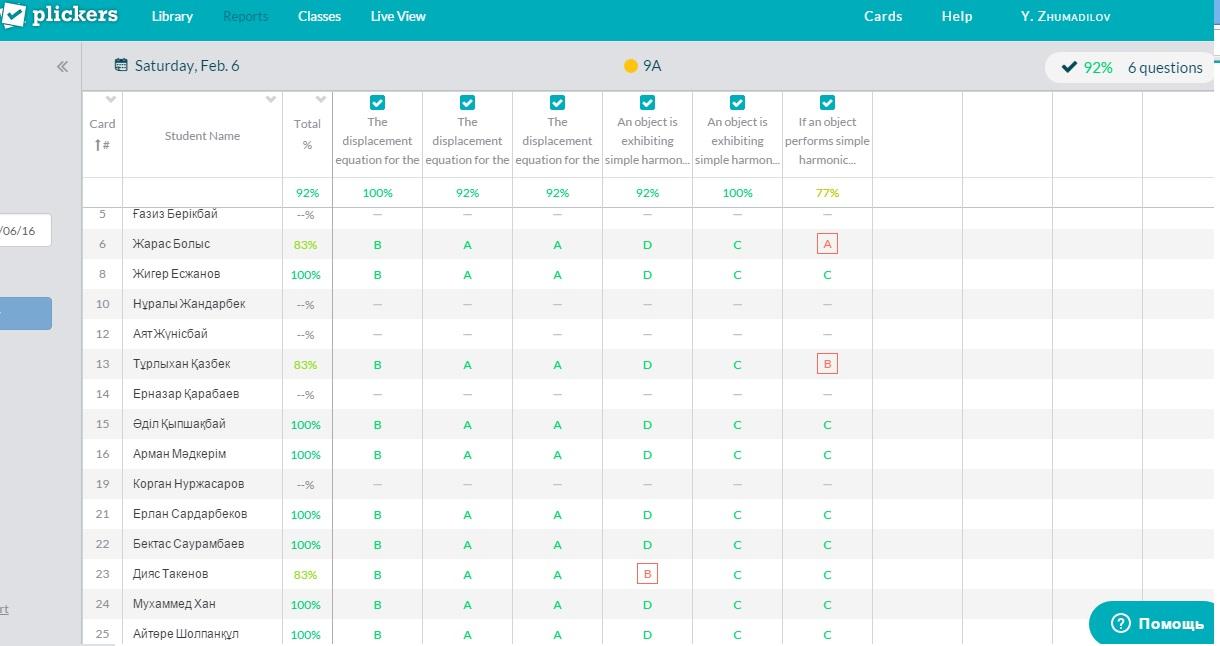Screen dimensions: 1220x646
Task: Click the 6 questions summary
Action: 1165,68
